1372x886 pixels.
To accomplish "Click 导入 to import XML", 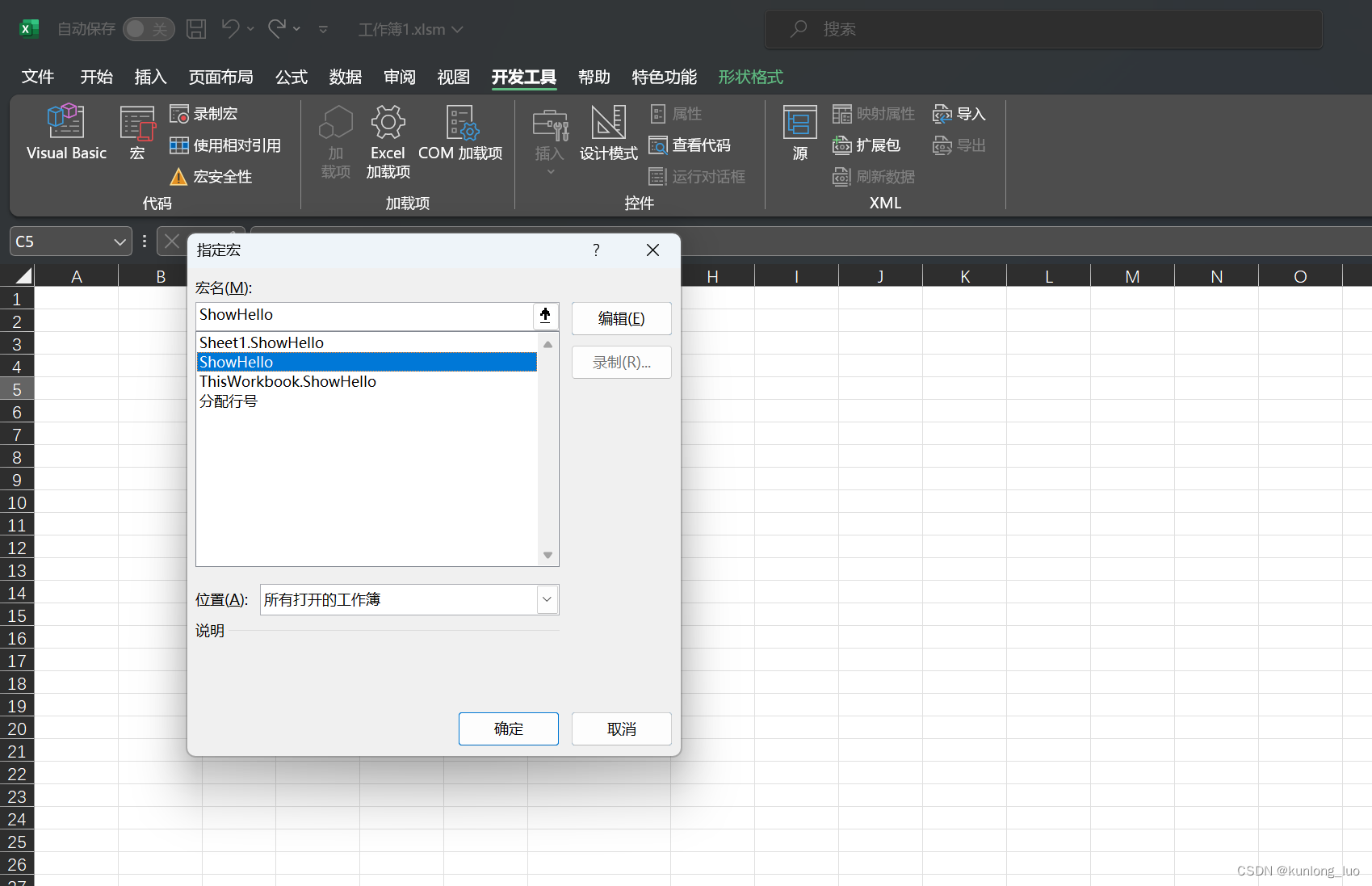I will (959, 114).
